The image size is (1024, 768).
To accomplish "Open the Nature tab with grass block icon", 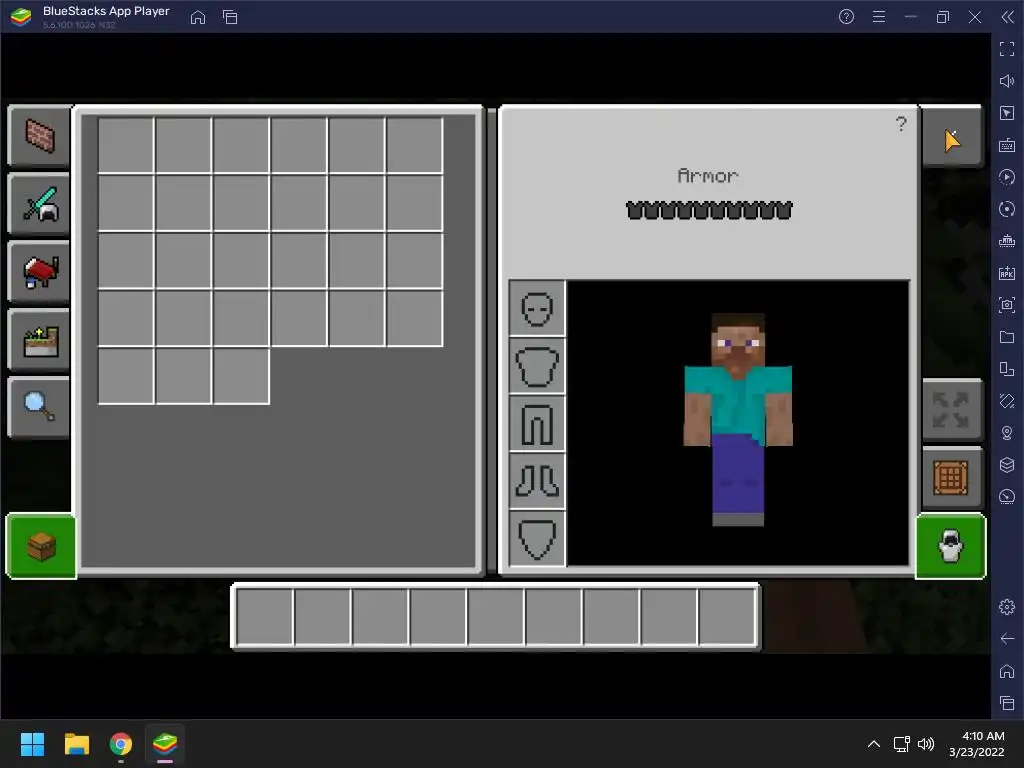I will [x=39, y=340].
